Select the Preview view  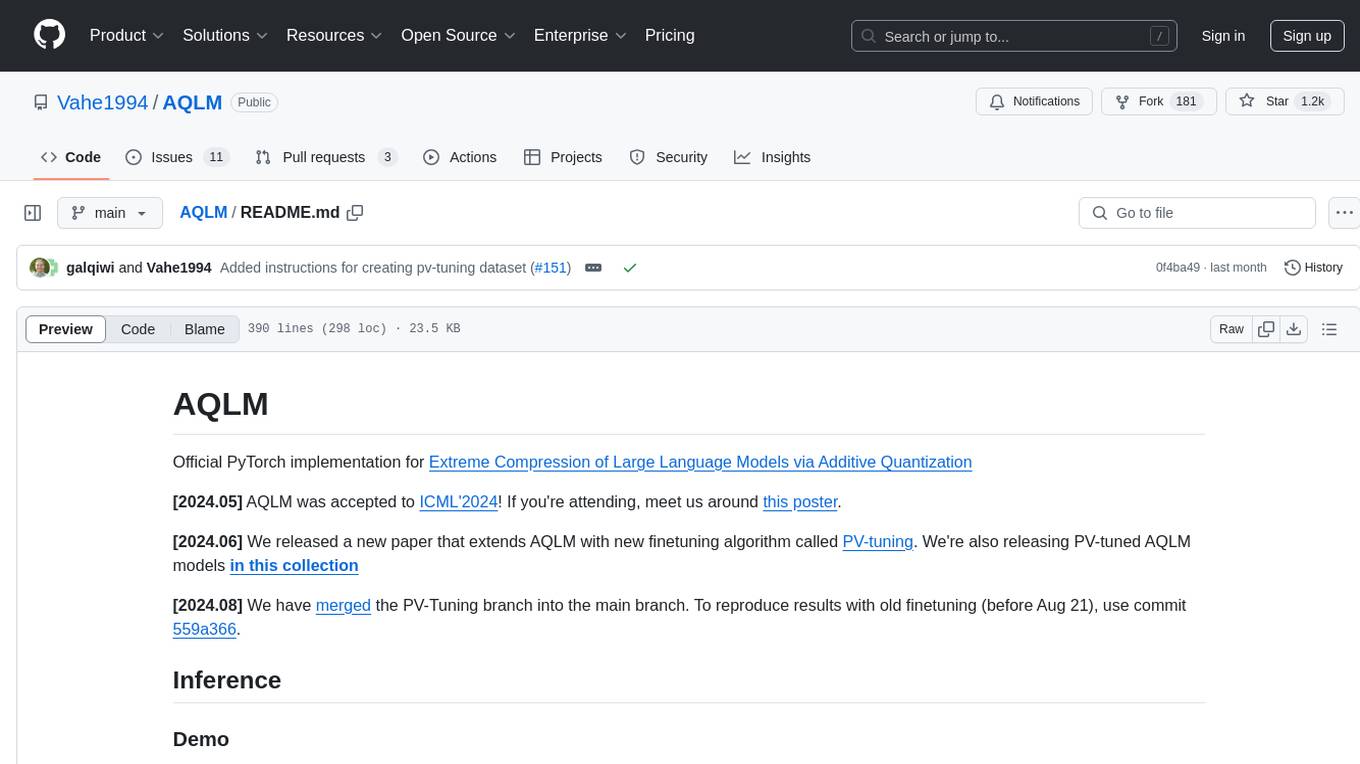point(66,329)
